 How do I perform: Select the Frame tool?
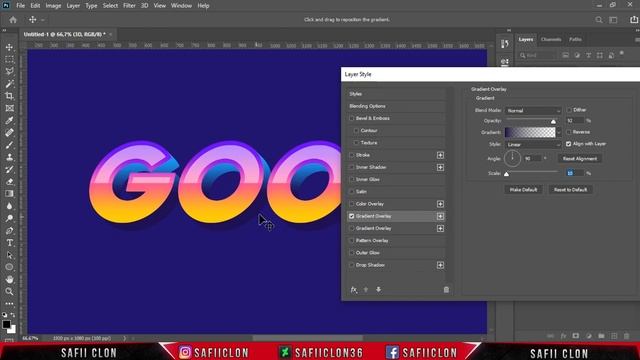coord(9,108)
